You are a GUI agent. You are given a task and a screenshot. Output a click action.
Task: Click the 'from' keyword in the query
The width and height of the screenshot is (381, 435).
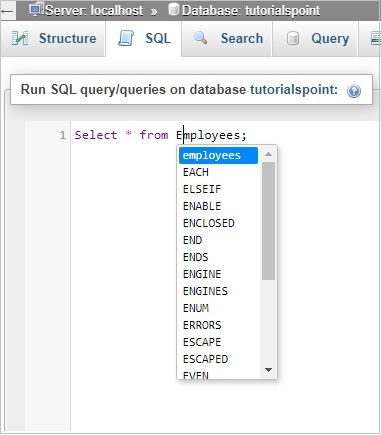154,135
